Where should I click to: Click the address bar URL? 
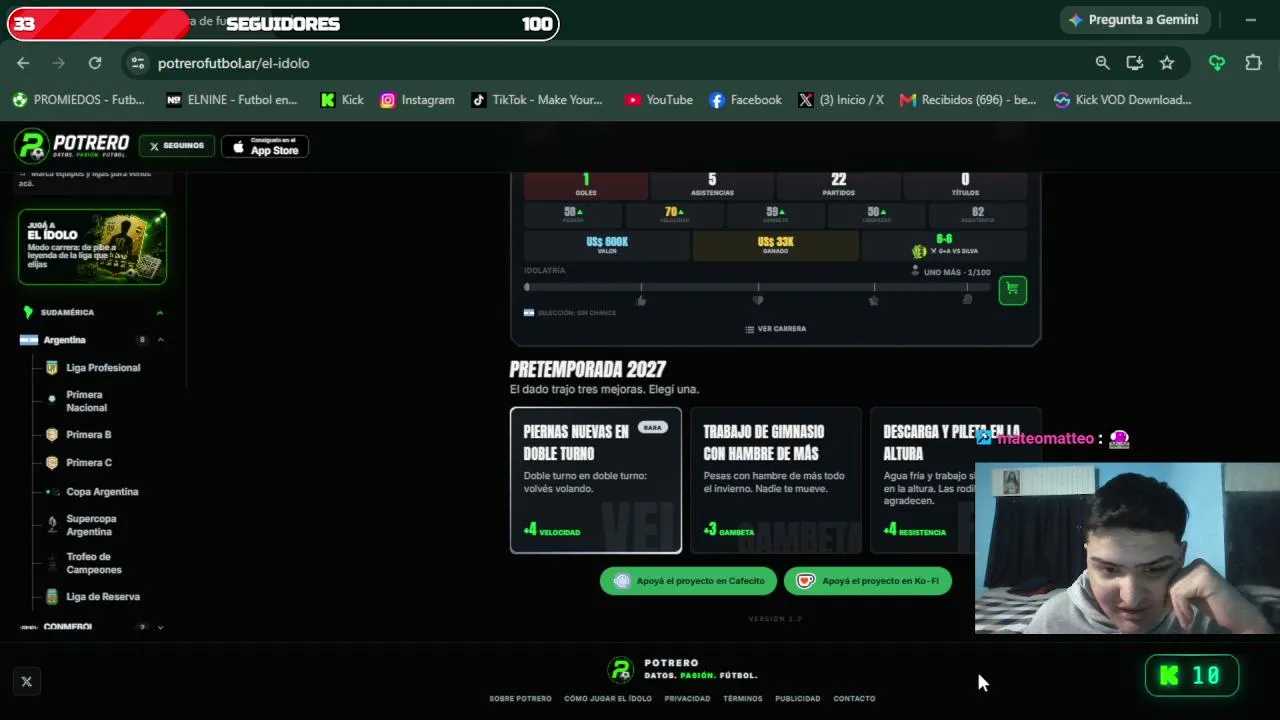234,63
